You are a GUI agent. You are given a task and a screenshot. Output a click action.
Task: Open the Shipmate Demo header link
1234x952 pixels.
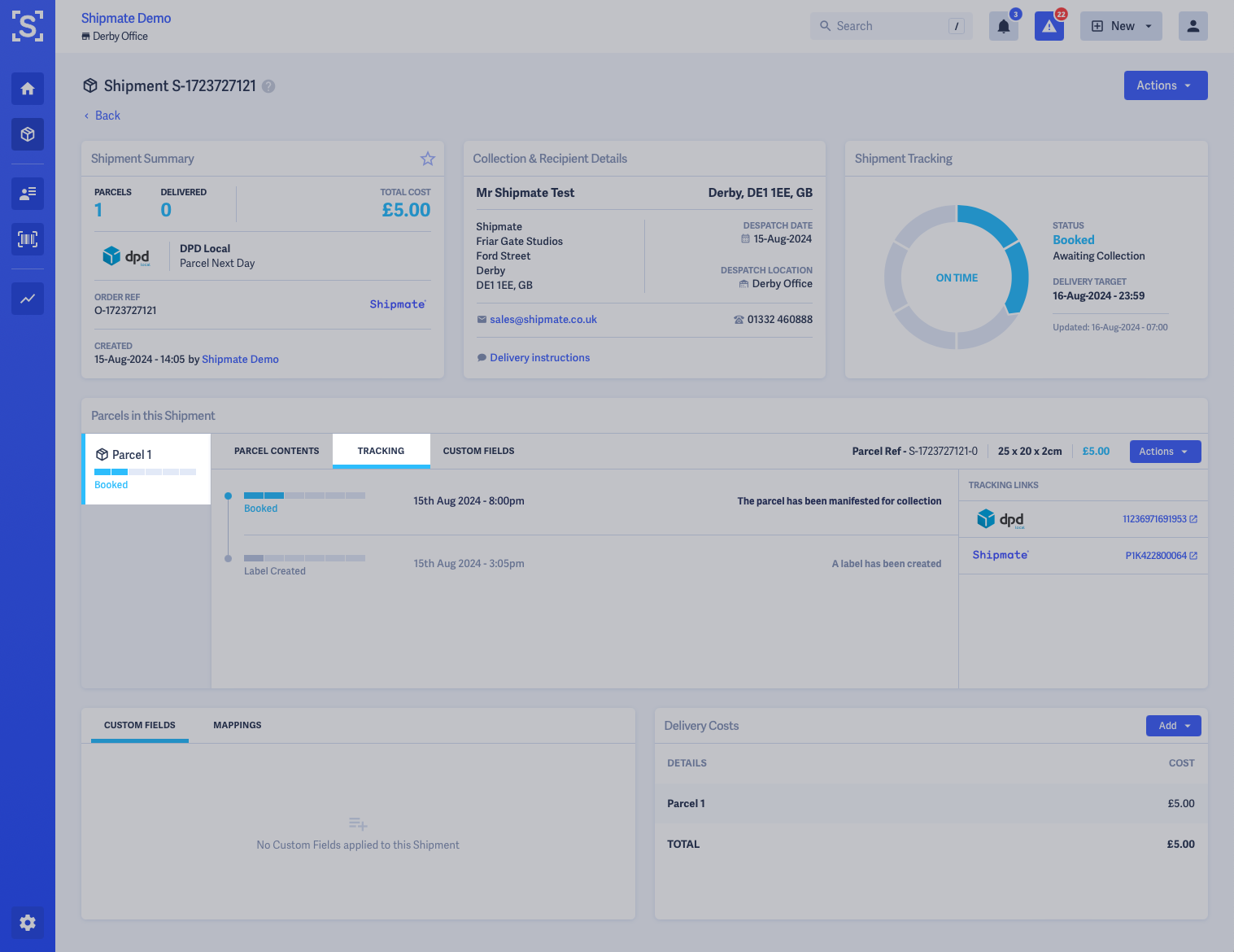coord(126,18)
